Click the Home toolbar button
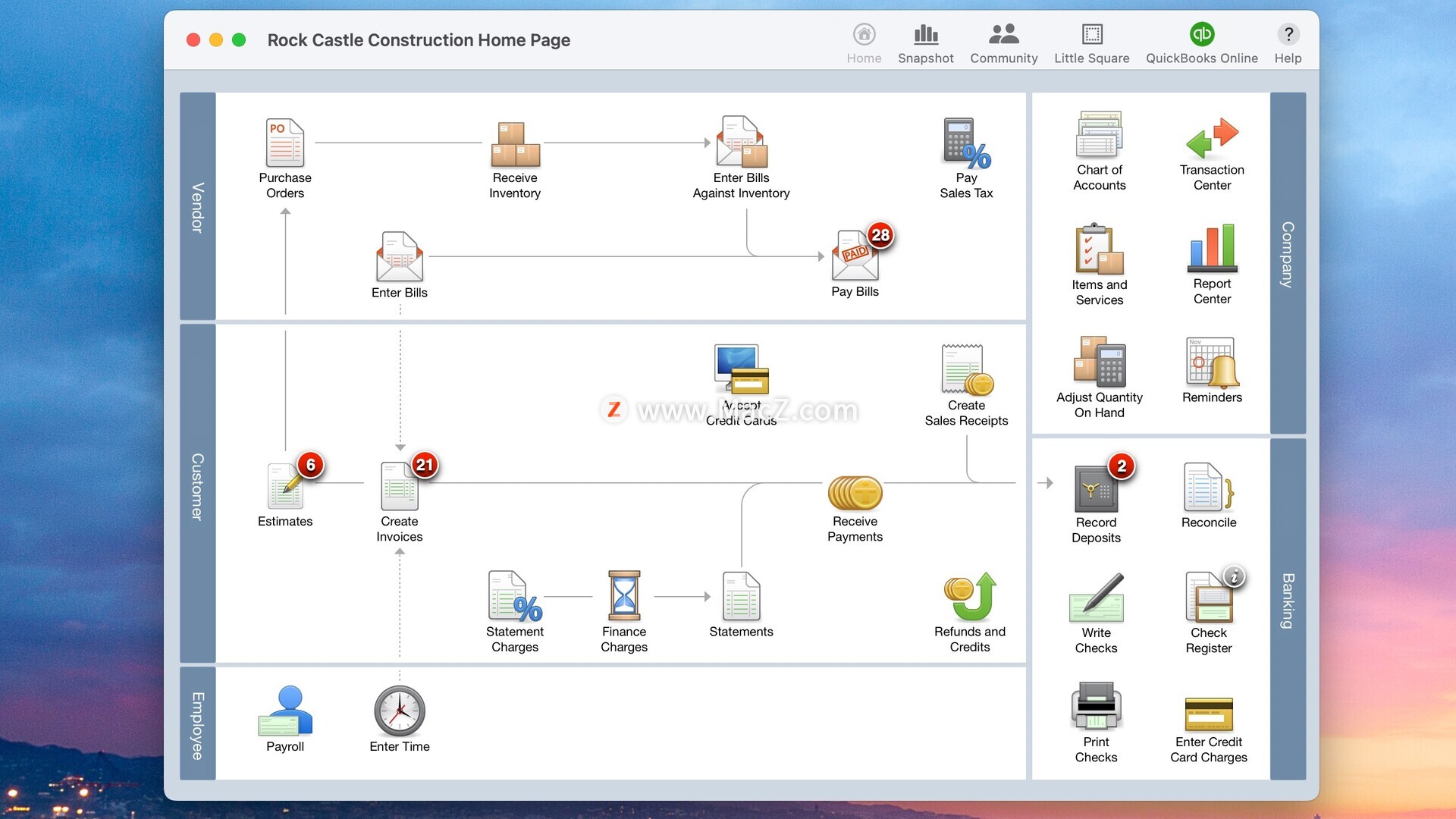 pyautogui.click(x=864, y=44)
